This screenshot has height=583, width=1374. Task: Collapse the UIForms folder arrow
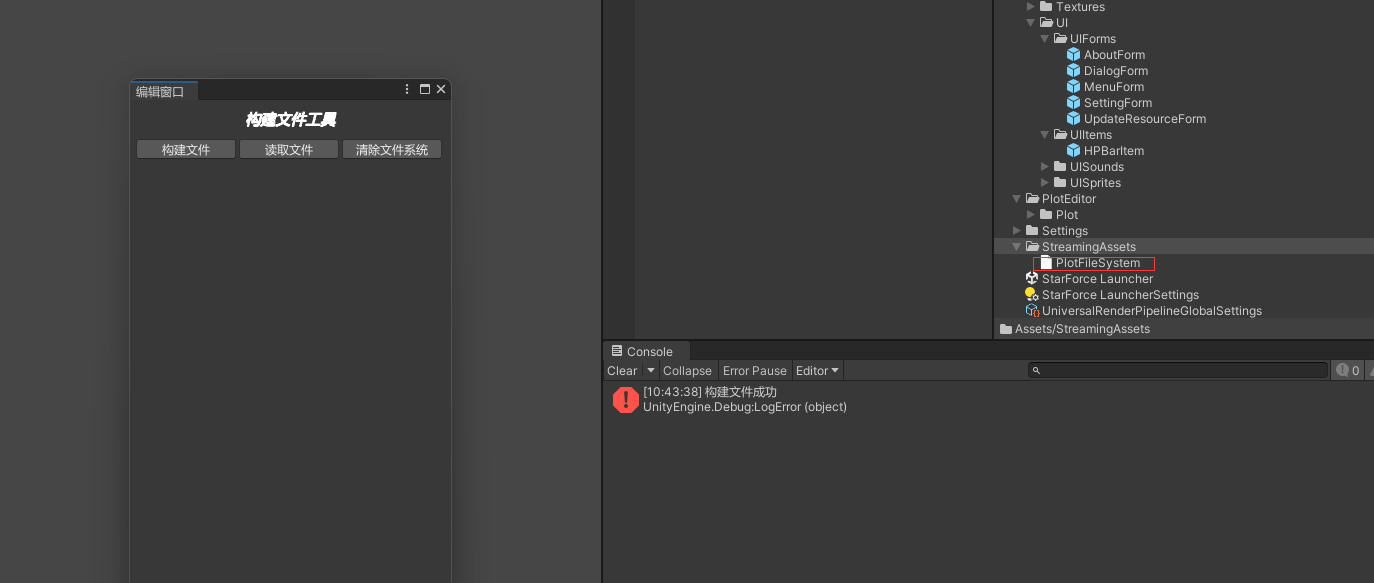click(x=1045, y=39)
